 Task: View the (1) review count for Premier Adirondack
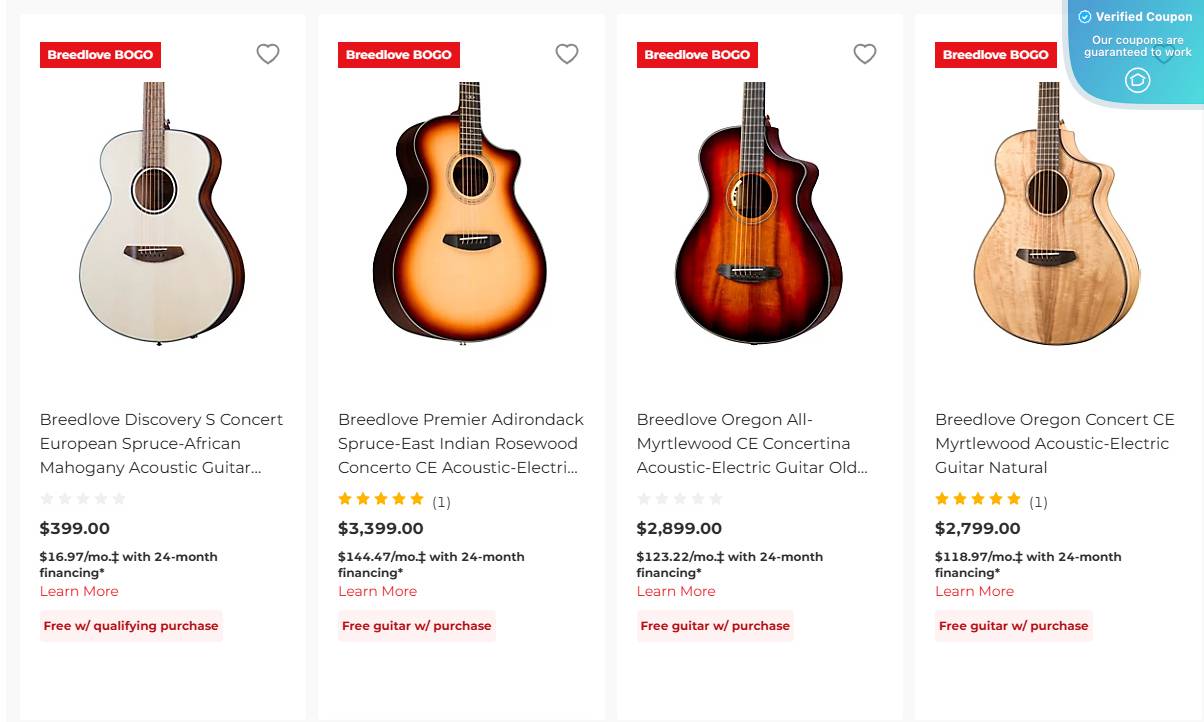(441, 501)
